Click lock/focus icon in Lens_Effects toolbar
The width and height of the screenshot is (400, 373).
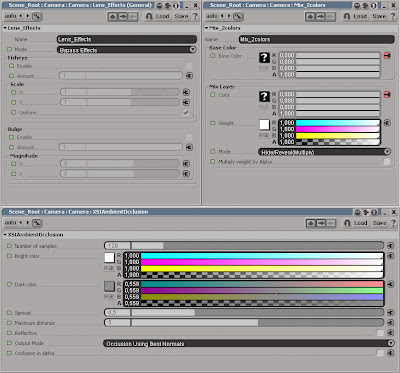[37, 16]
